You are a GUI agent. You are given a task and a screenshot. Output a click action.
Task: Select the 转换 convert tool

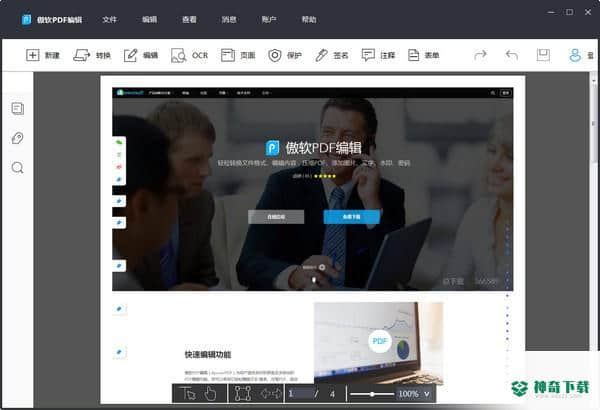tap(92, 56)
